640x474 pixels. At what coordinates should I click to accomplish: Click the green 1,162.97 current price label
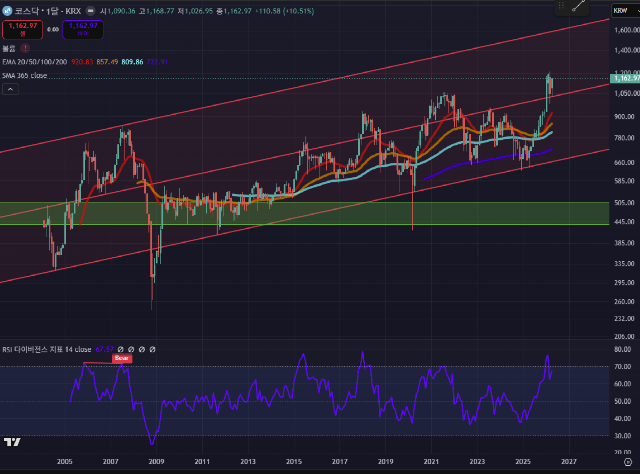[625, 78]
